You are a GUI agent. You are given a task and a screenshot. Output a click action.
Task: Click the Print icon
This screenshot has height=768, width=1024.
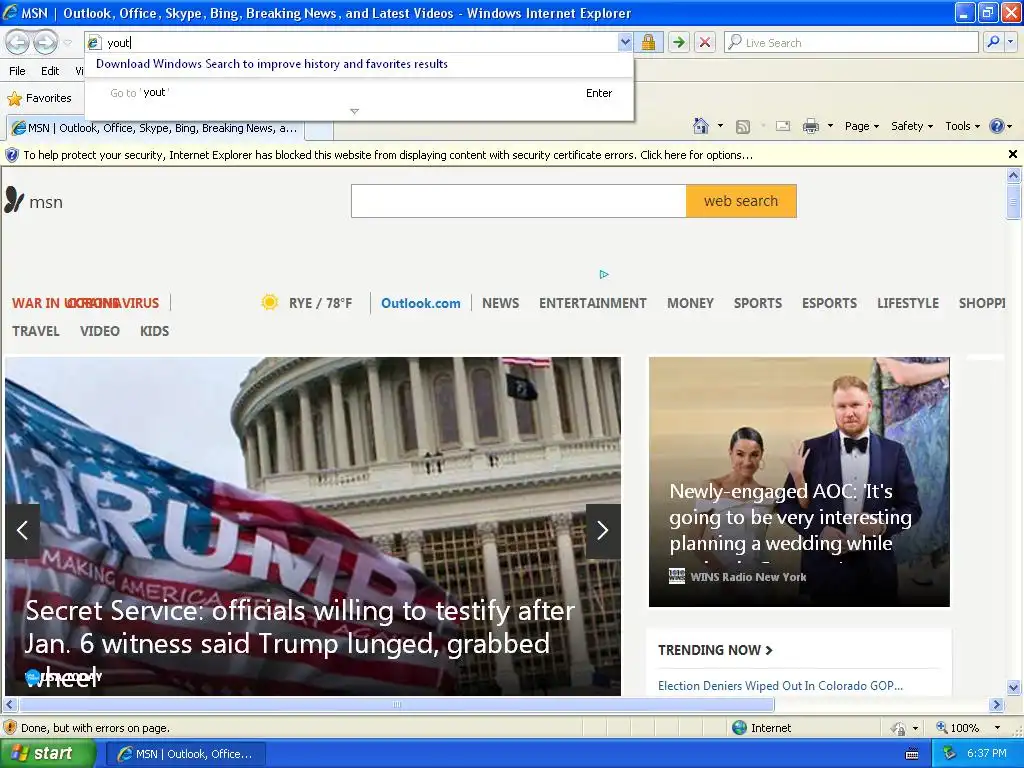[x=810, y=126]
